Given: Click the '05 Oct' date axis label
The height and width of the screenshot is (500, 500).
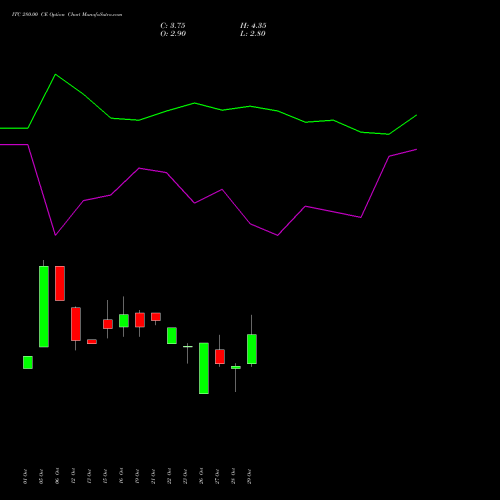Looking at the screenshot, I should pyautogui.click(x=41, y=476).
